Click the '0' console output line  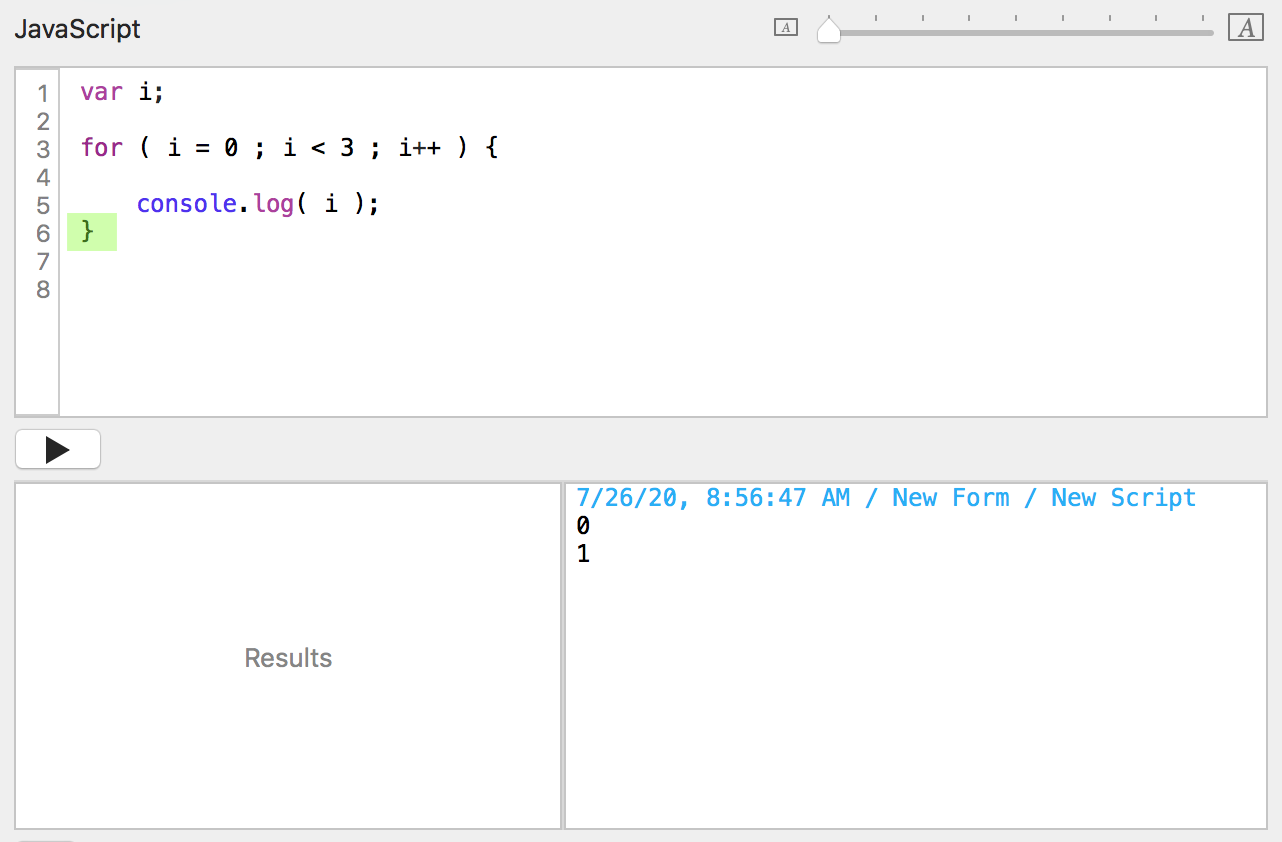[583, 526]
